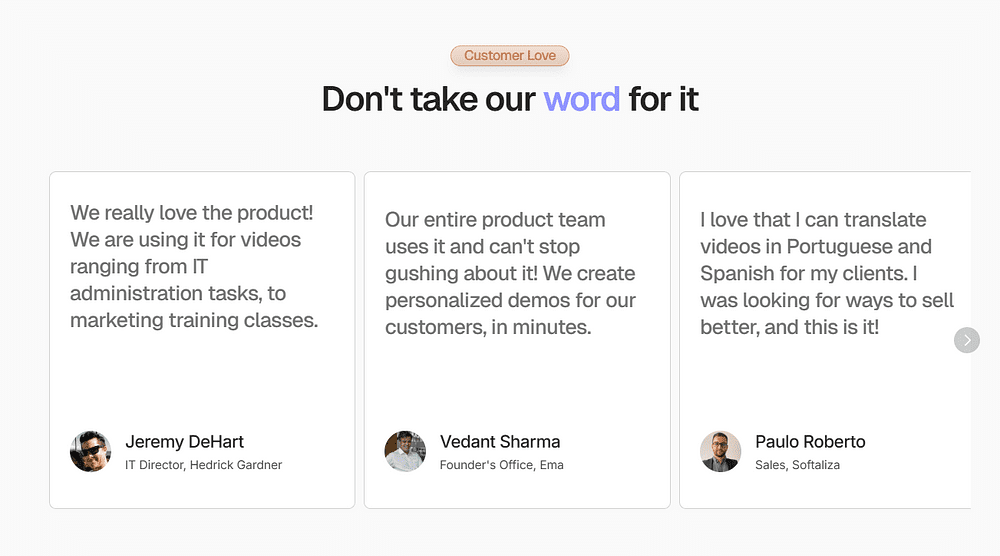Click Jeremy DeHart's profile photo

pyautogui.click(x=91, y=451)
